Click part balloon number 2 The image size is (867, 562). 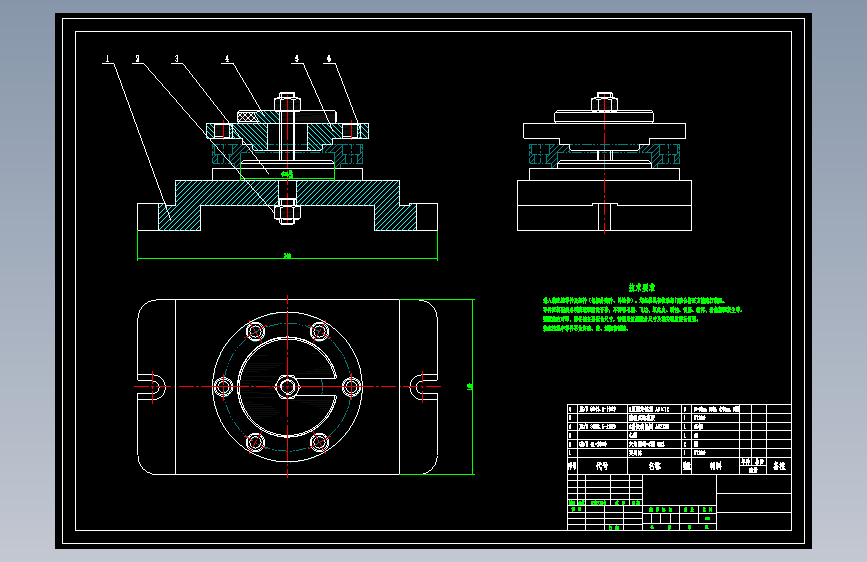(137, 59)
